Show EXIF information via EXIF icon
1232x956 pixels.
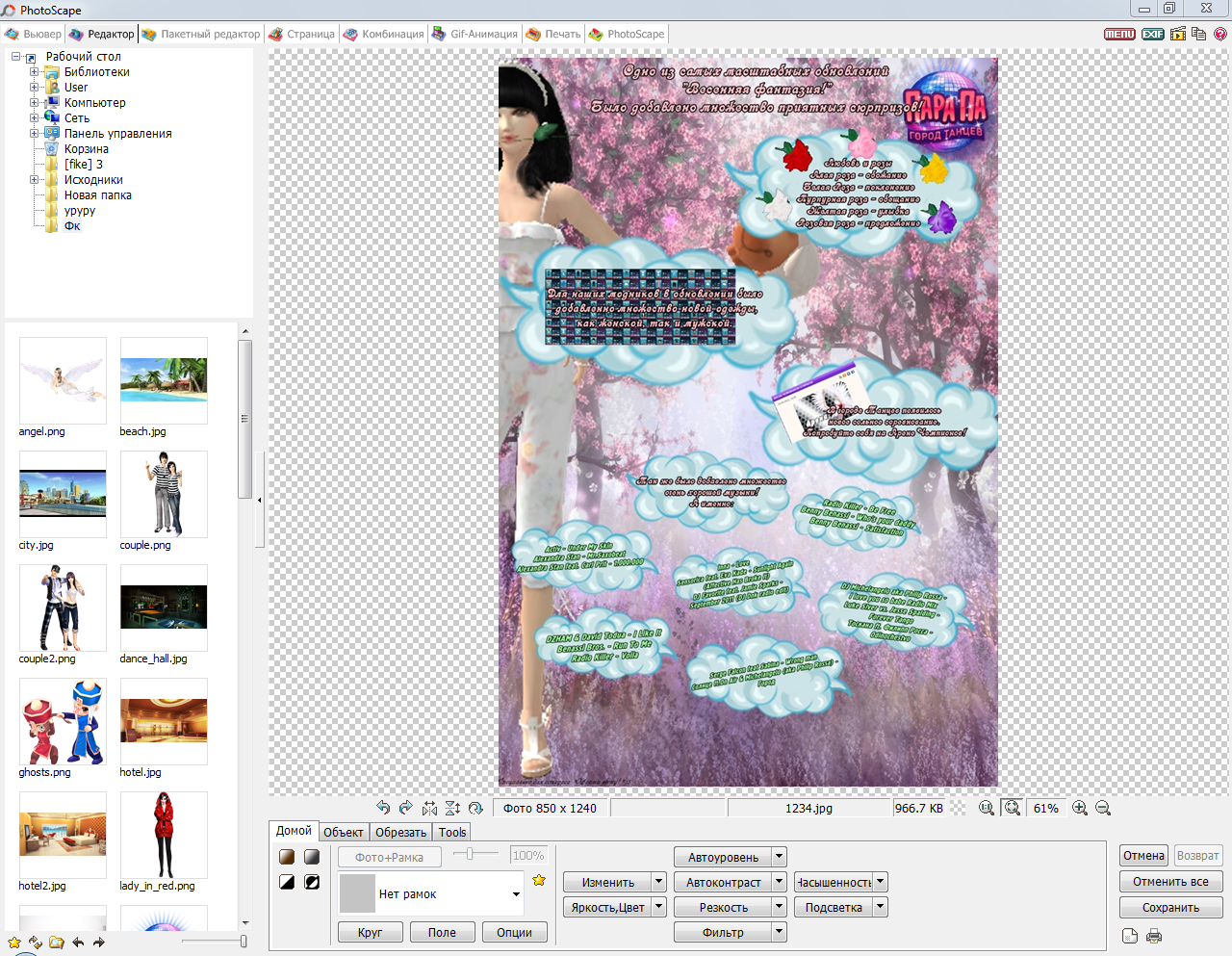pos(1153,34)
